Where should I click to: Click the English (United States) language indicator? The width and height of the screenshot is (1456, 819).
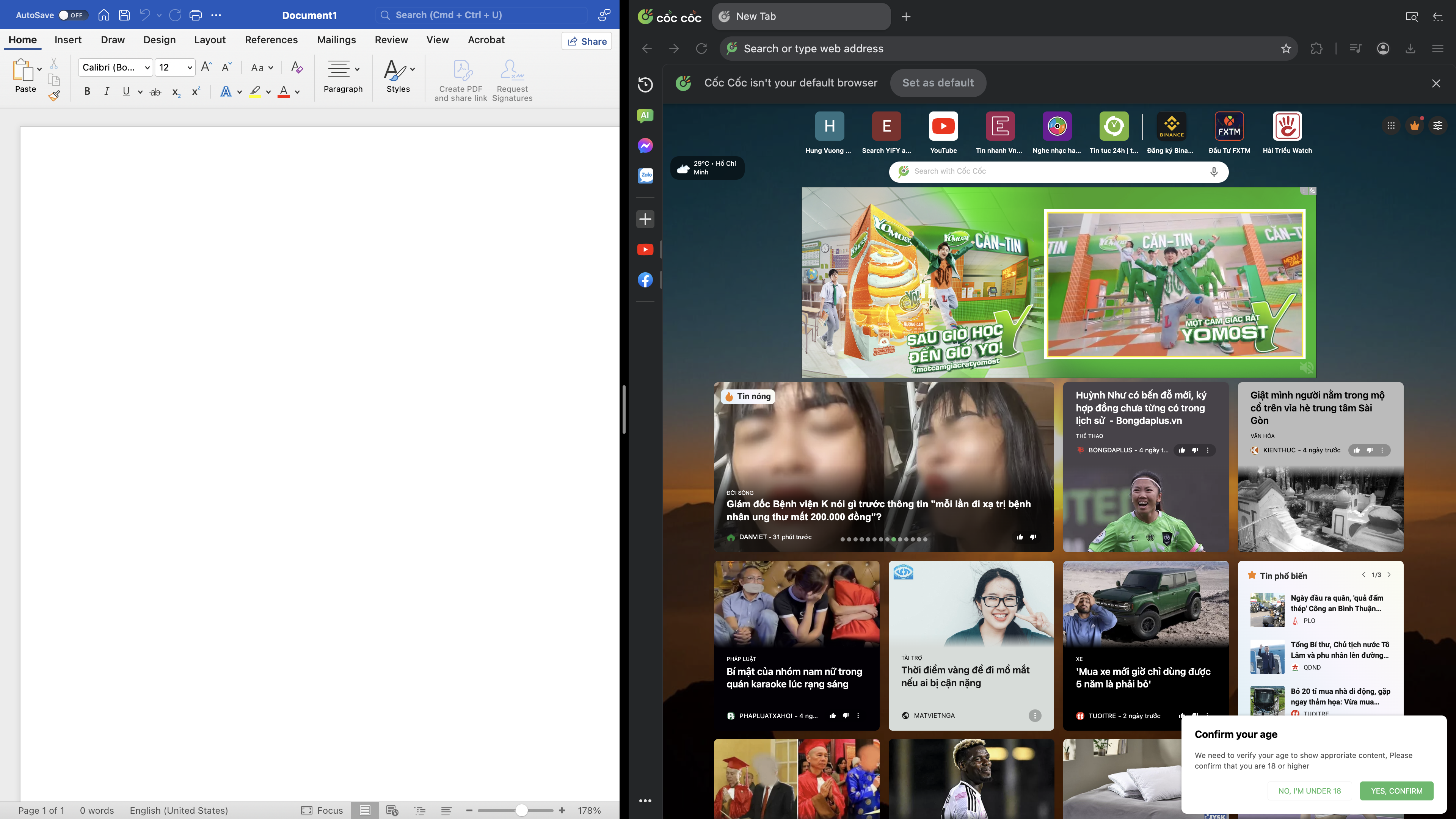point(179,811)
